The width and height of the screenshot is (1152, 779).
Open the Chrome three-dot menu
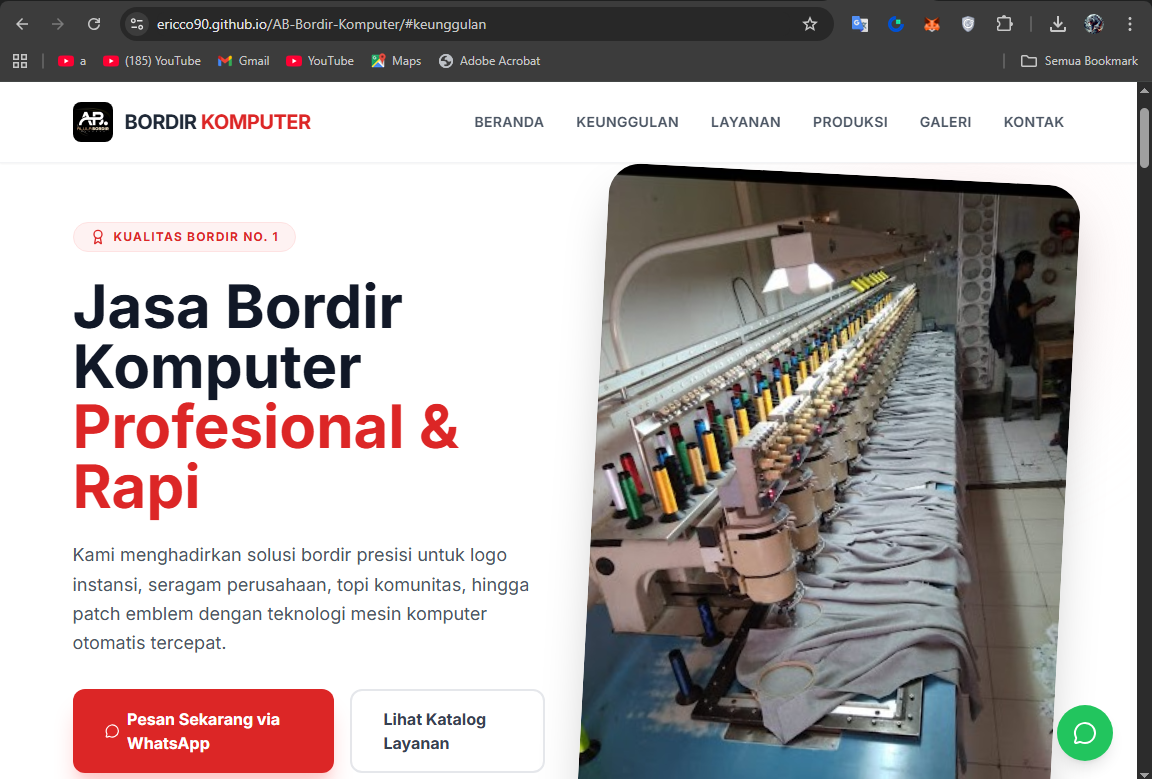(x=1130, y=23)
